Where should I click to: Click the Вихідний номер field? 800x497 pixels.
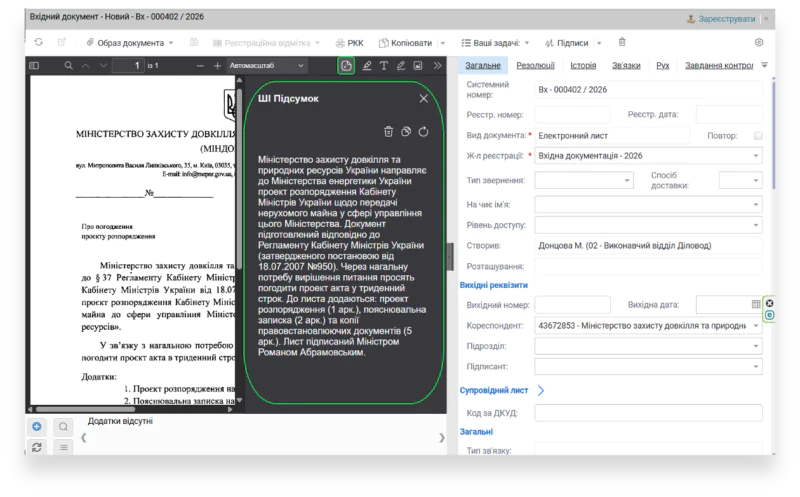click(572, 305)
